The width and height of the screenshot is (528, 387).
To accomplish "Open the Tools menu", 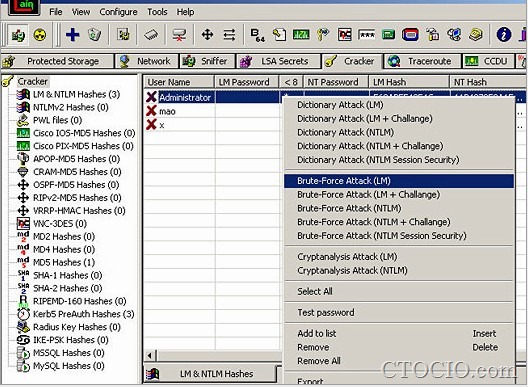I will coord(157,12).
